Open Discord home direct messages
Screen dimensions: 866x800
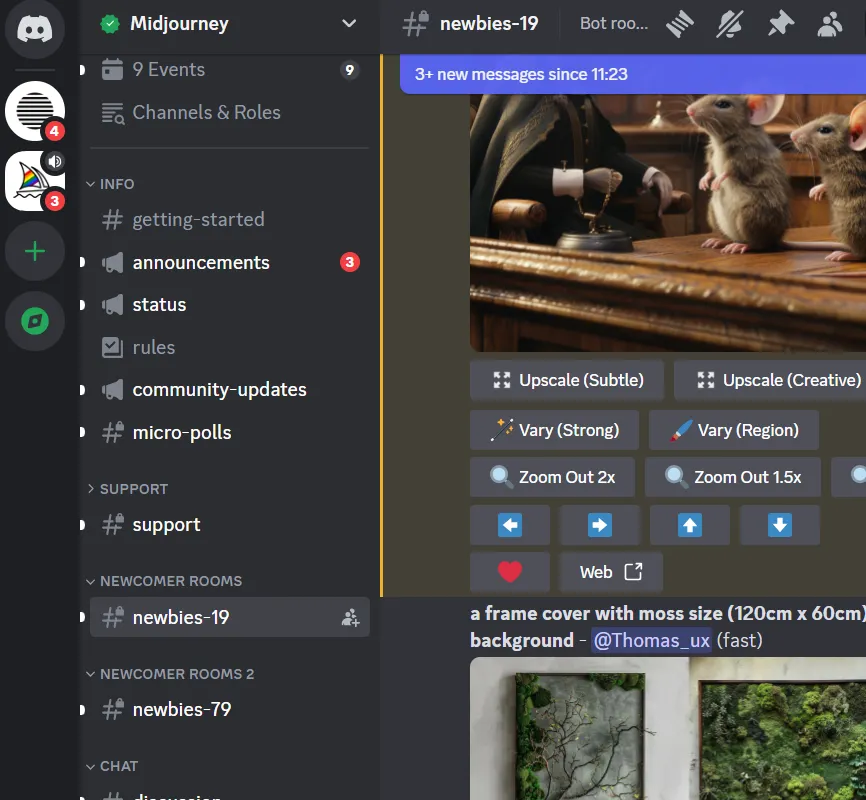[35, 29]
